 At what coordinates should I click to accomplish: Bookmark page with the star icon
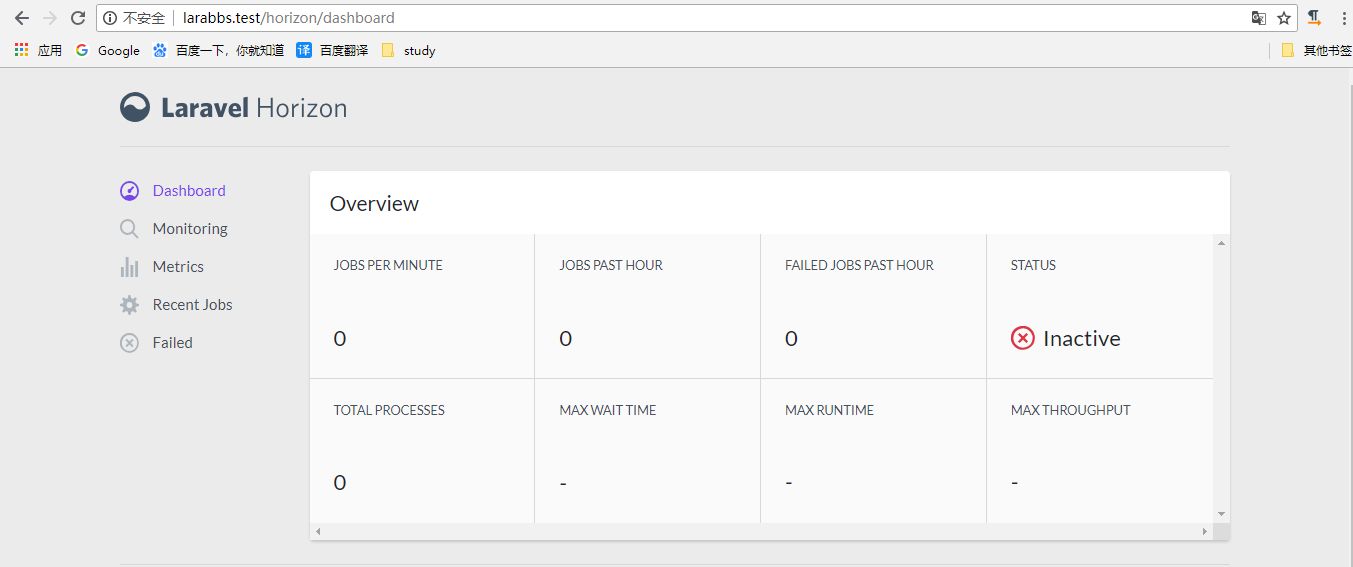click(1284, 18)
